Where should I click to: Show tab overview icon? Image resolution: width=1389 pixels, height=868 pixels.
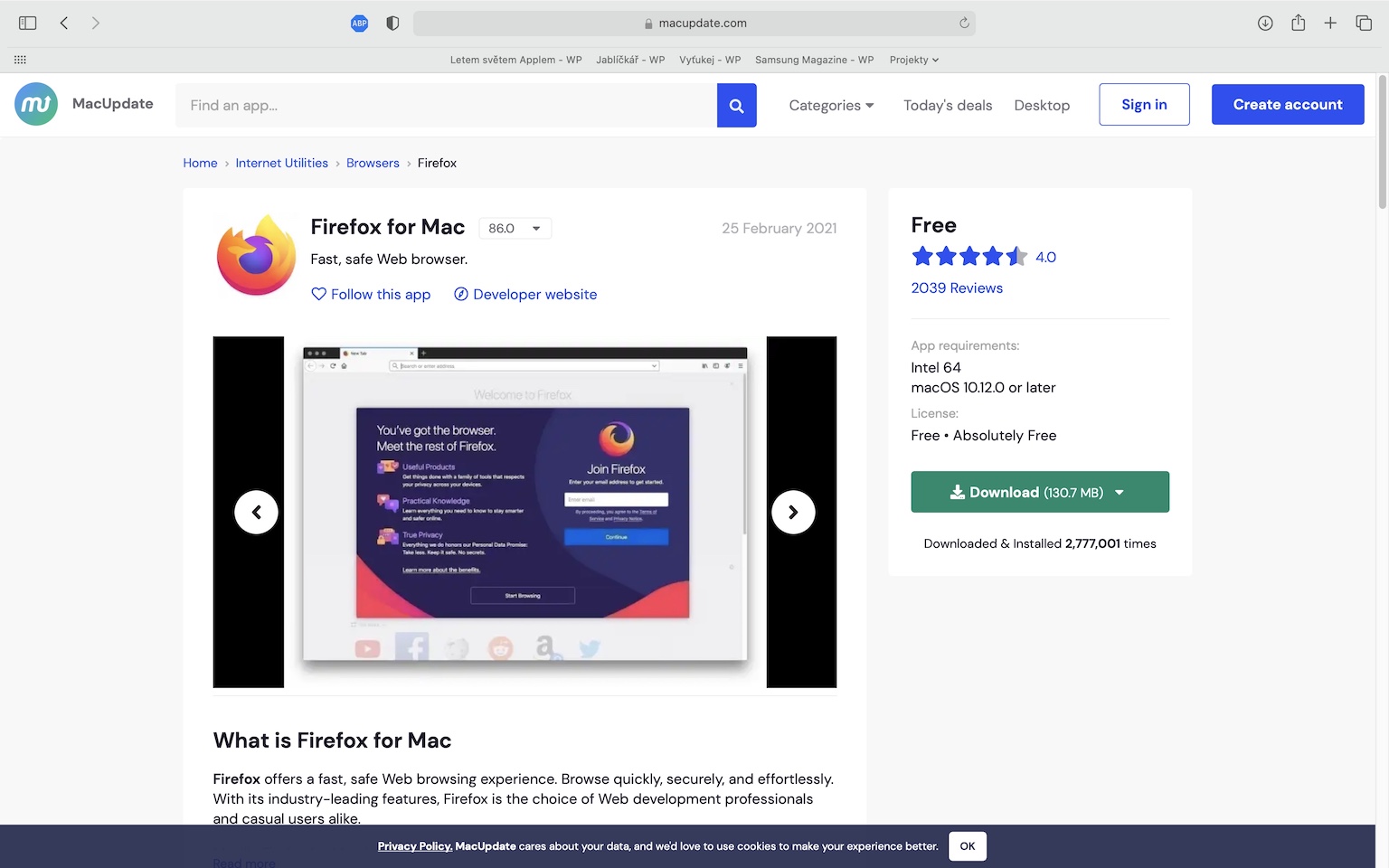point(1364,23)
